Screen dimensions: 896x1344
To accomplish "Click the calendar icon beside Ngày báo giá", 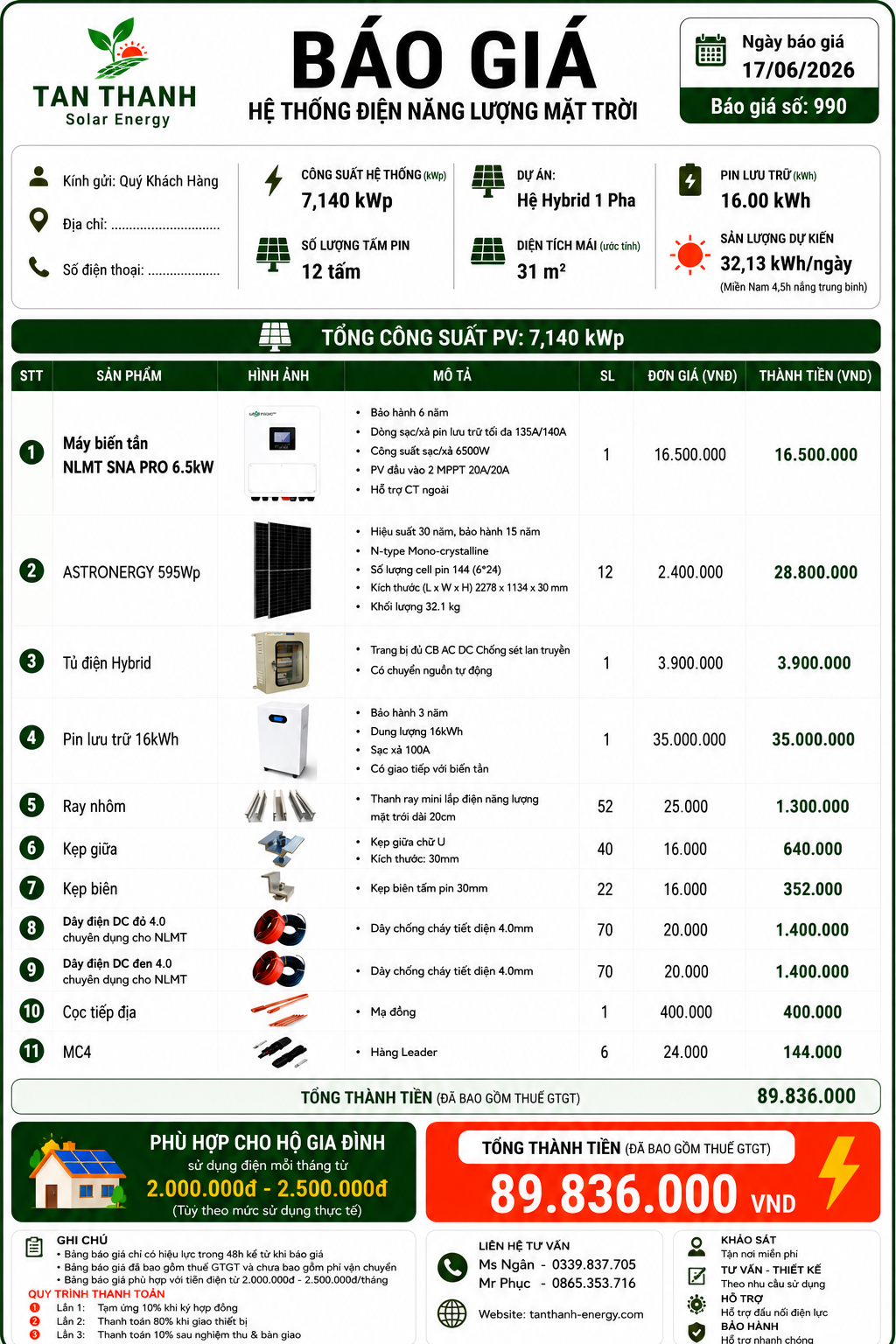I will [710, 51].
